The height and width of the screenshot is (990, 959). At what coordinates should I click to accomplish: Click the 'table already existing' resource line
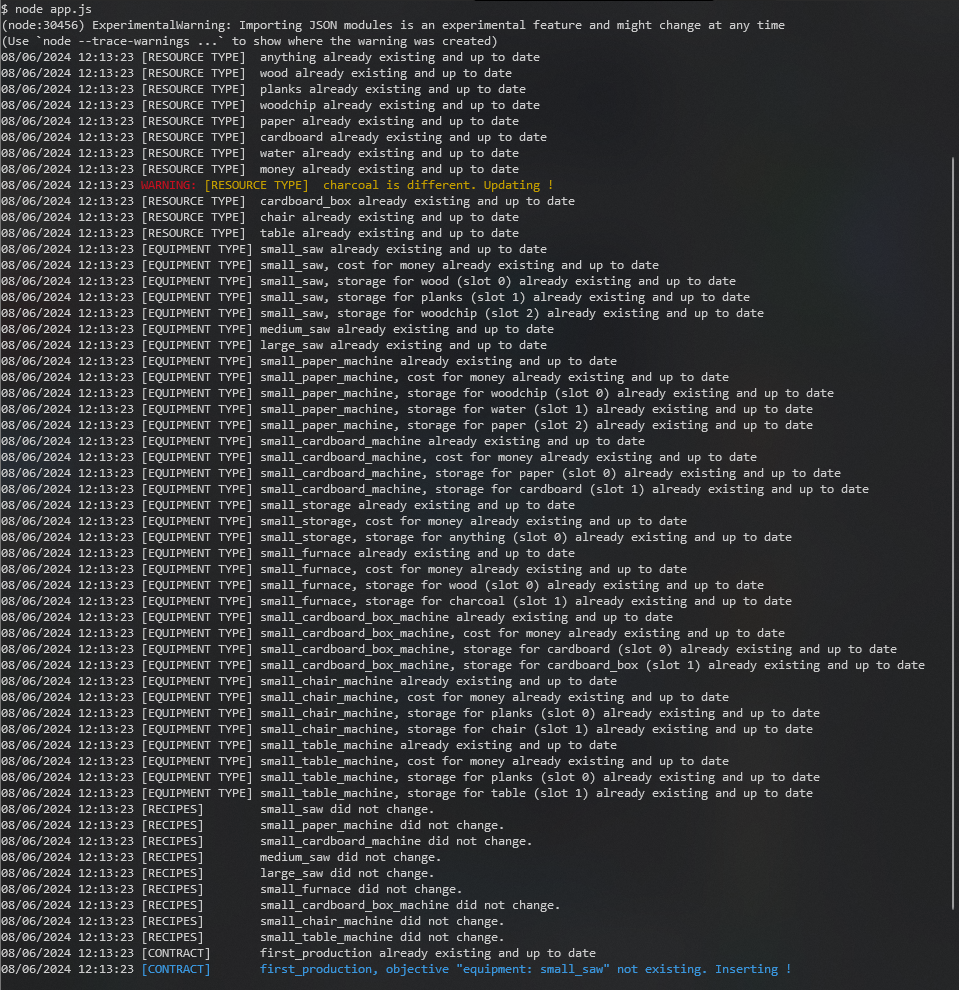point(260,233)
